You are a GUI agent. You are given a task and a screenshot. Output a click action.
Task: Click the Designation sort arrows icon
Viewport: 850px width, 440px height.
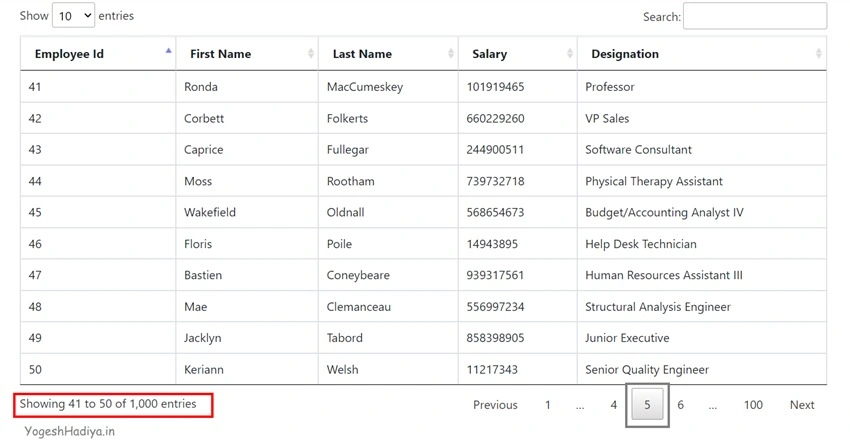tap(819, 53)
